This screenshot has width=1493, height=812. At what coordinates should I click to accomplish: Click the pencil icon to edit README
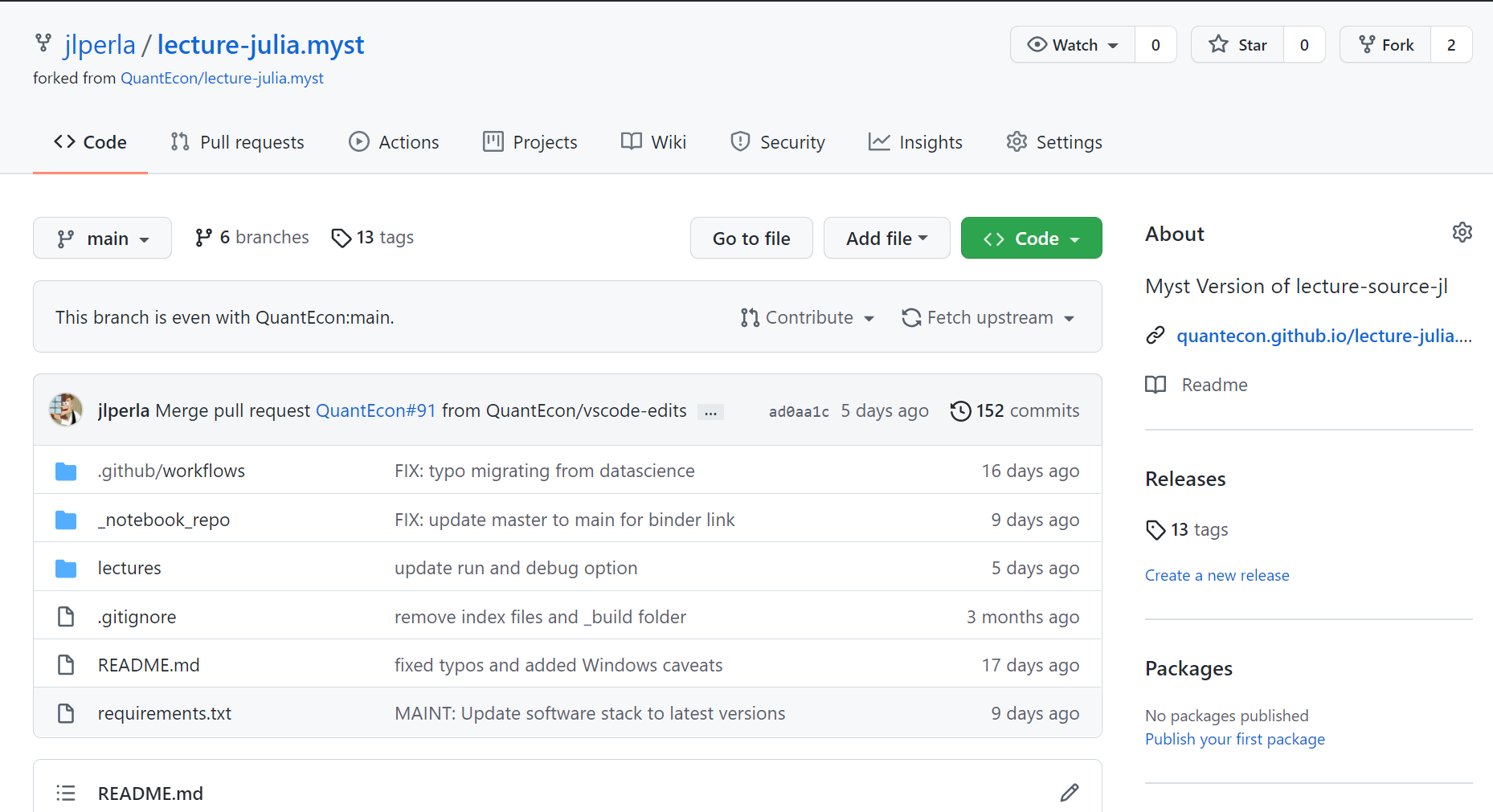coord(1069,793)
